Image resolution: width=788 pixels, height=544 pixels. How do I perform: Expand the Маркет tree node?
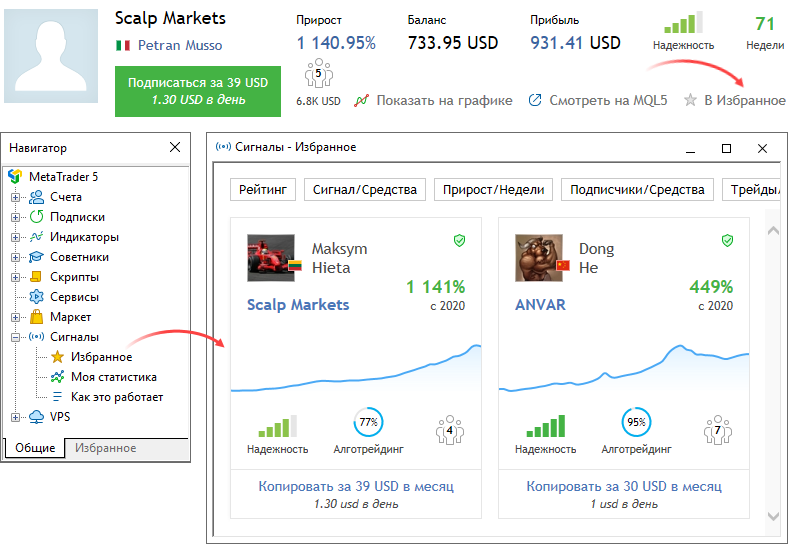[16, 317]
